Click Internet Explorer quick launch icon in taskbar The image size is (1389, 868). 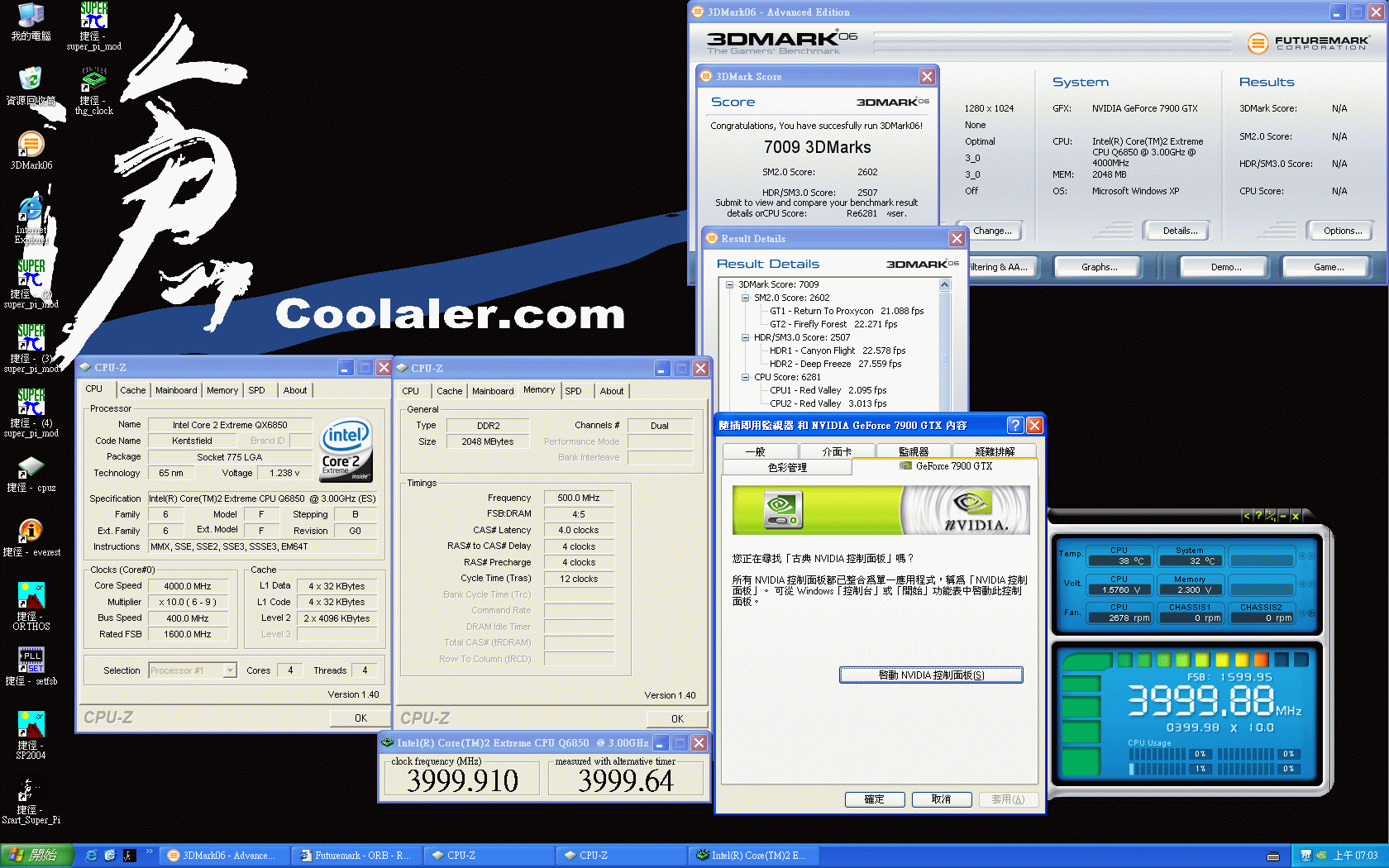click(91, 856)
